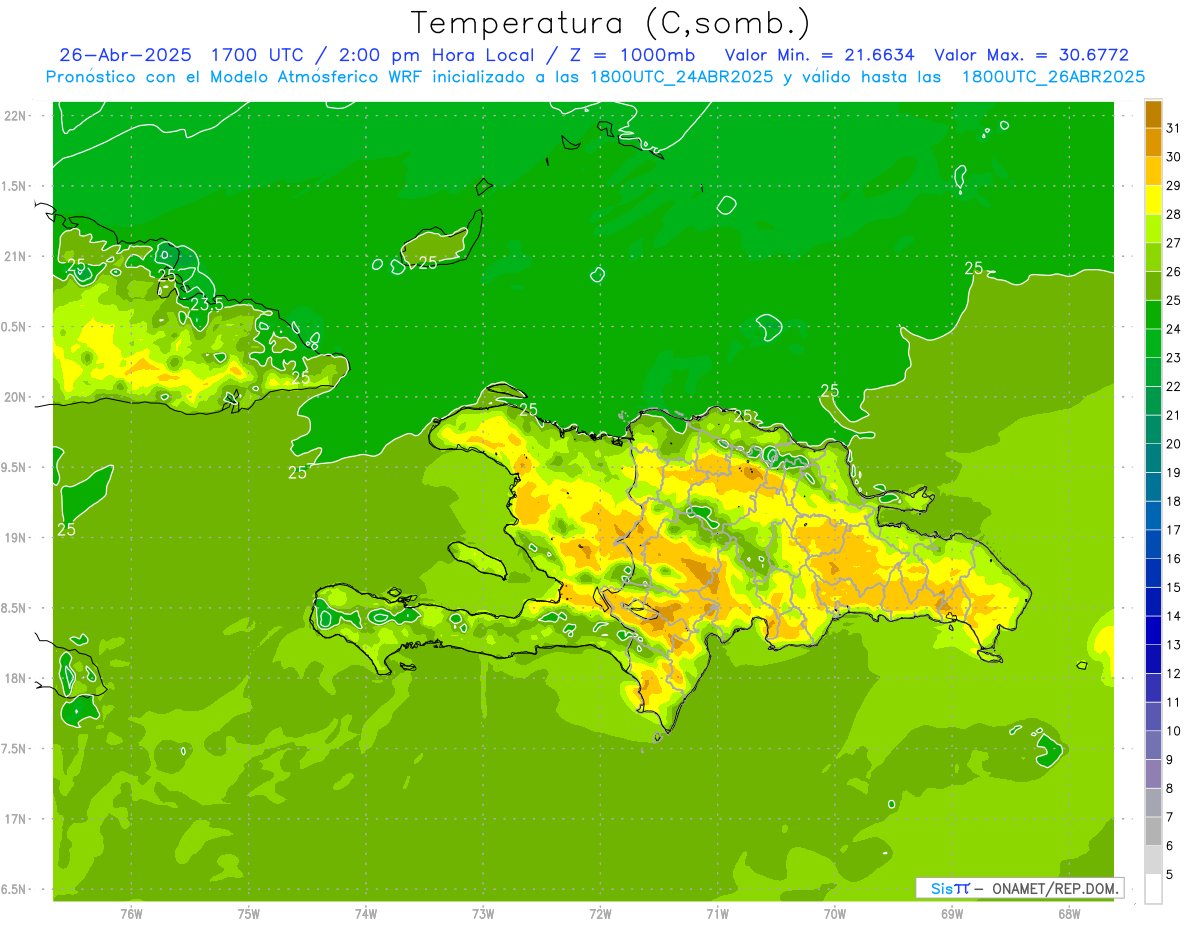Click the '70W' longitude axis label
Image resolution: width=1200 pixels, height=927 pixels.
pyautogui.click(x=835, y=913)
